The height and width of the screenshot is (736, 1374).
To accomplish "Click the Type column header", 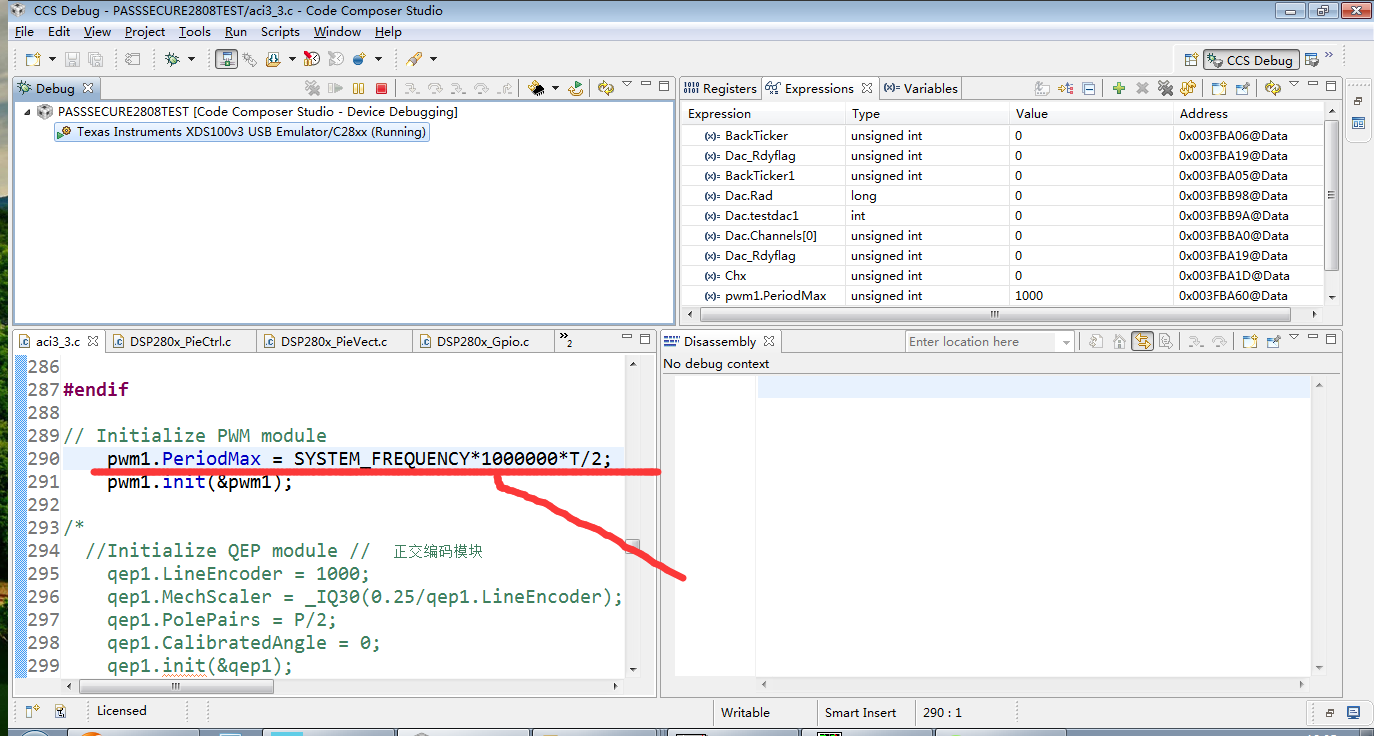I will point(928,114).
